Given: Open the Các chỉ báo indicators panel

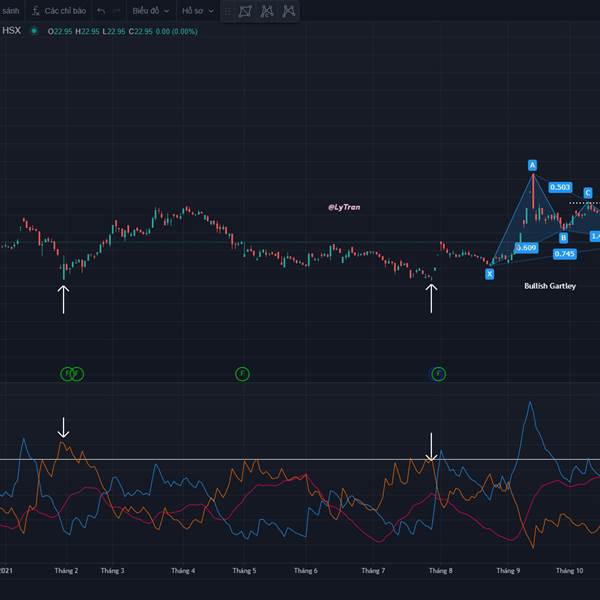Looking at the screenshot, I should click(x=58, y=11).
